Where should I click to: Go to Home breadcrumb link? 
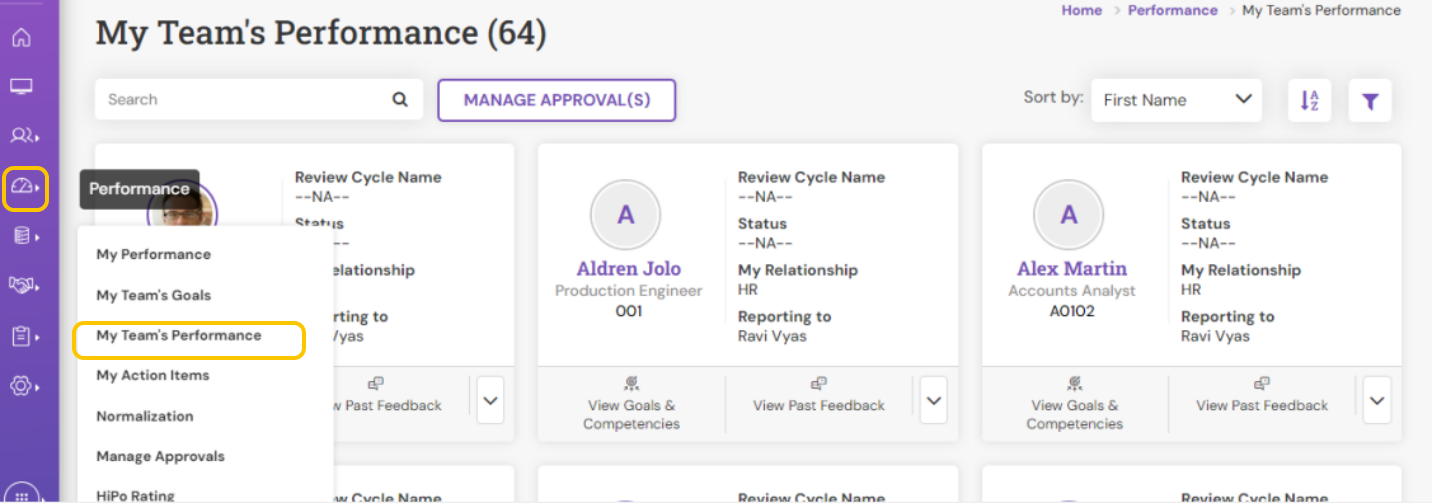point(1081,10)
